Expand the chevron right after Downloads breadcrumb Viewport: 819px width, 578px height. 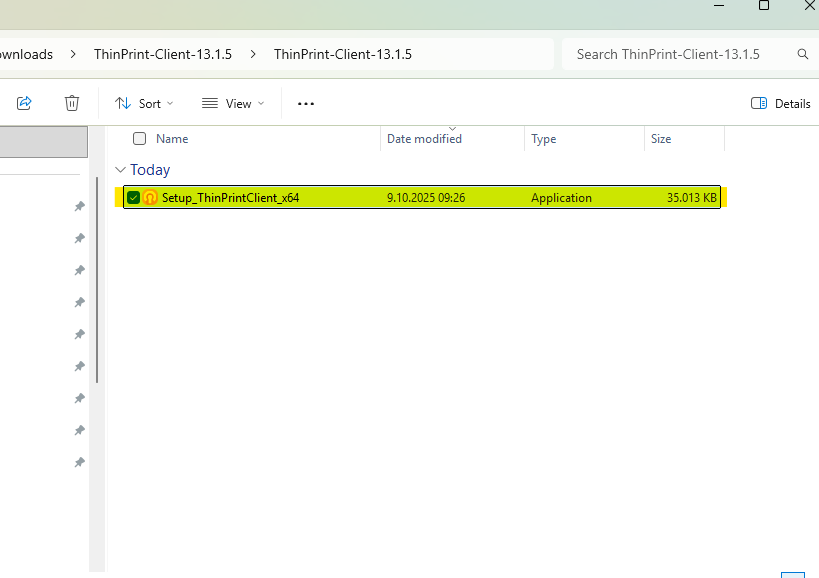pos(74,54)
